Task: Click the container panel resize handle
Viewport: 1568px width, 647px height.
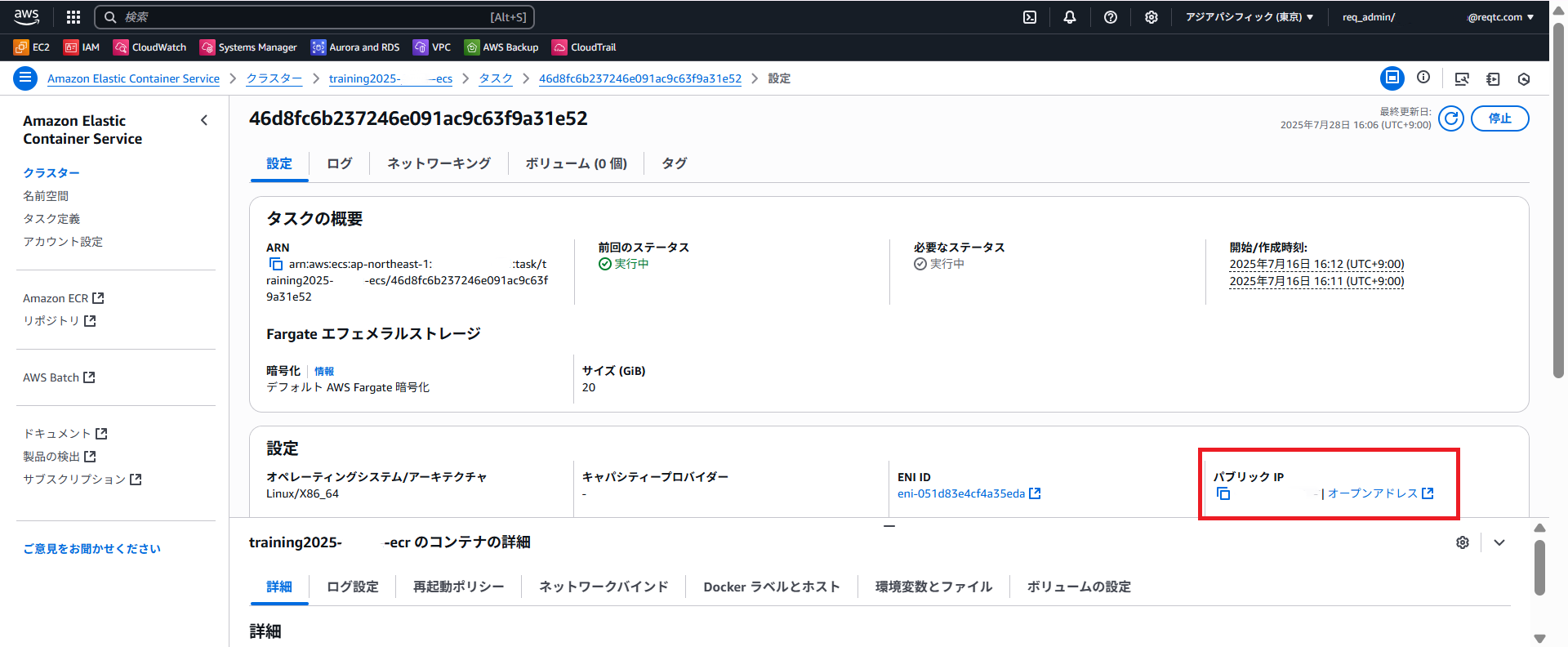Action: click(889, 526)
